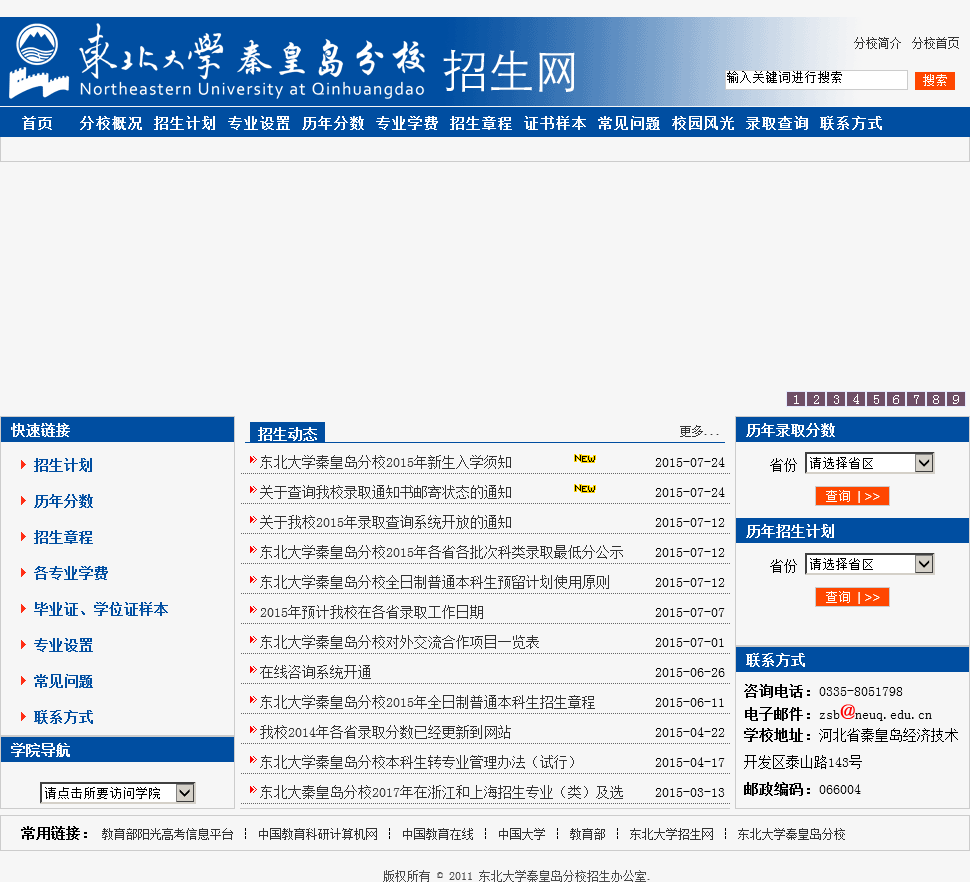Open 常见问题 in 快速链接 sidebar
The width and height of the screenshot is (970, 882).
click(63, 681)
